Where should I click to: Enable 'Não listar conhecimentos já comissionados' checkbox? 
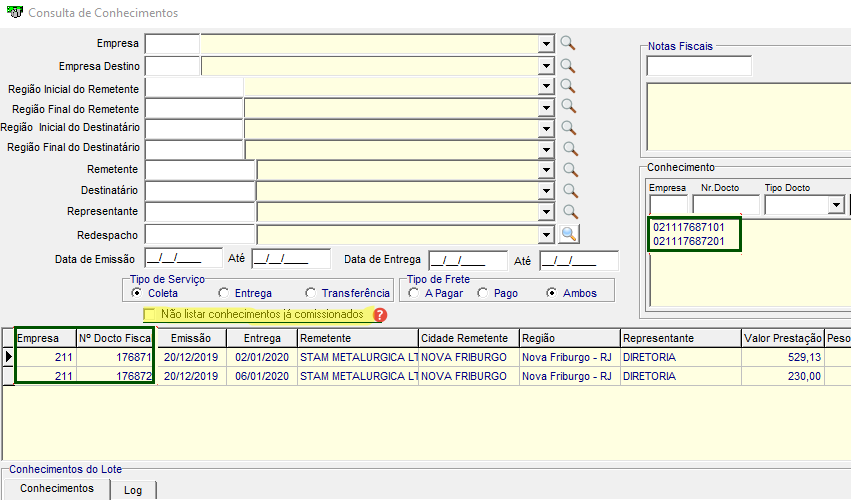[x=150, y=315]
